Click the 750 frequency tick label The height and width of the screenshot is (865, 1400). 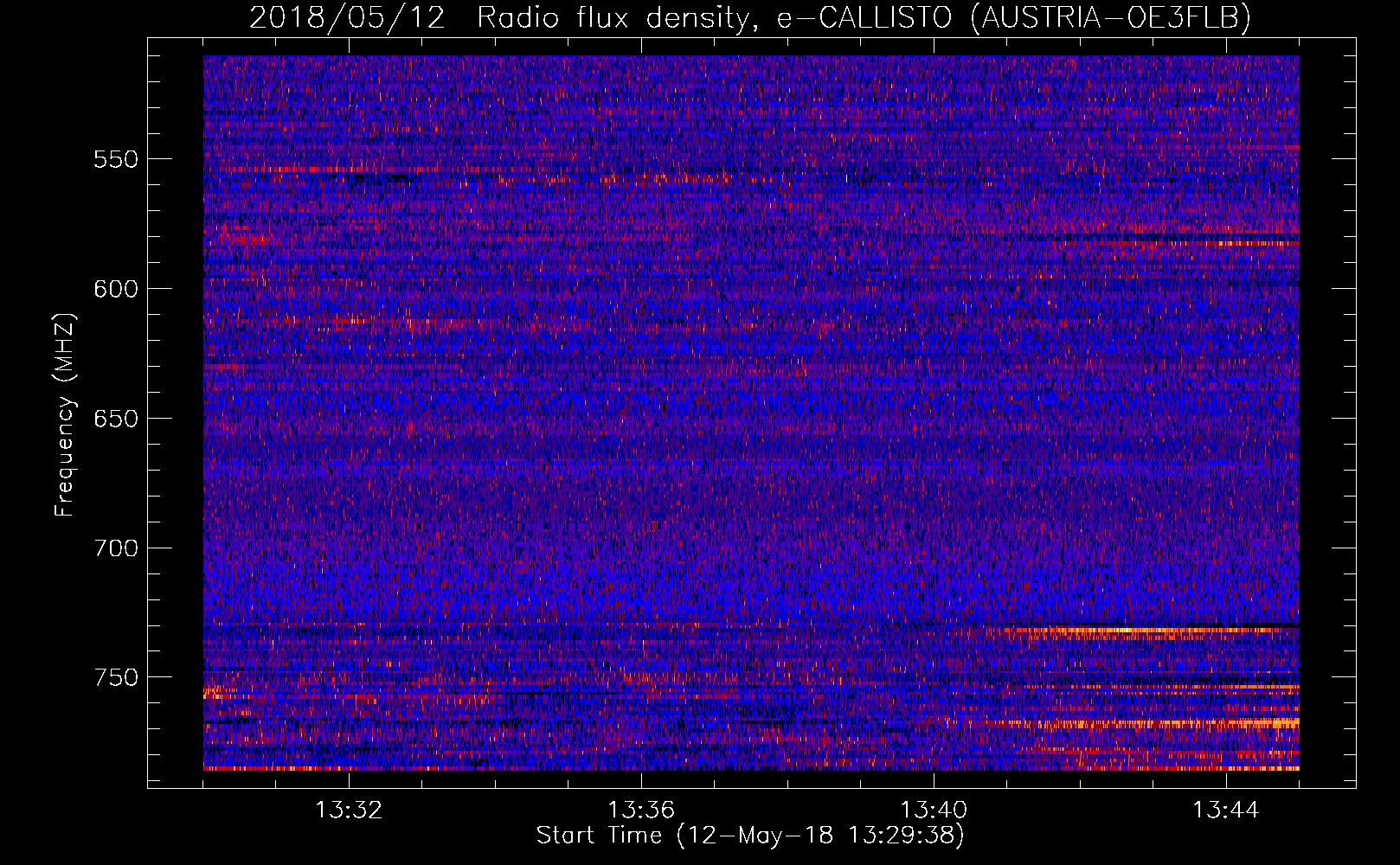(116, 677)
